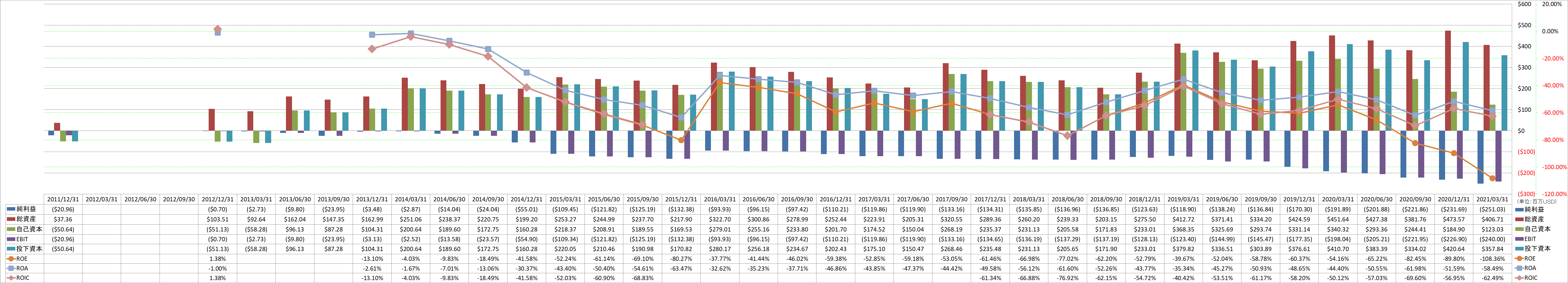The height and width of the screenshot is (283, 1568).
Task: Click the red total assets bar for 2020/12/31
Action: (1447, 81)
